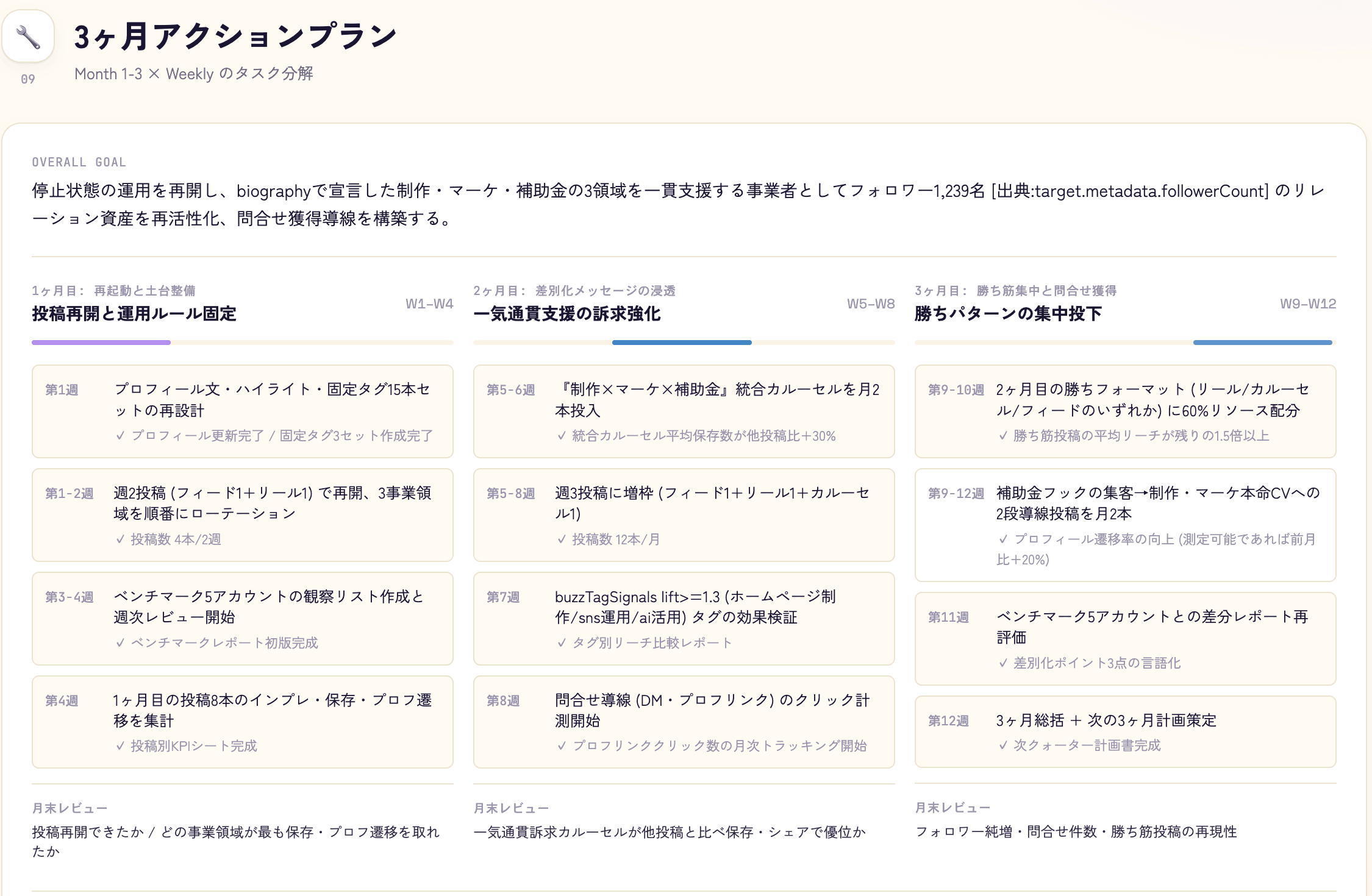Viewport: 1372px width, 896px height.
Task: Click task text 問合せ導線 (DM・プロフリンク)
Action: (x=712, y=711)
